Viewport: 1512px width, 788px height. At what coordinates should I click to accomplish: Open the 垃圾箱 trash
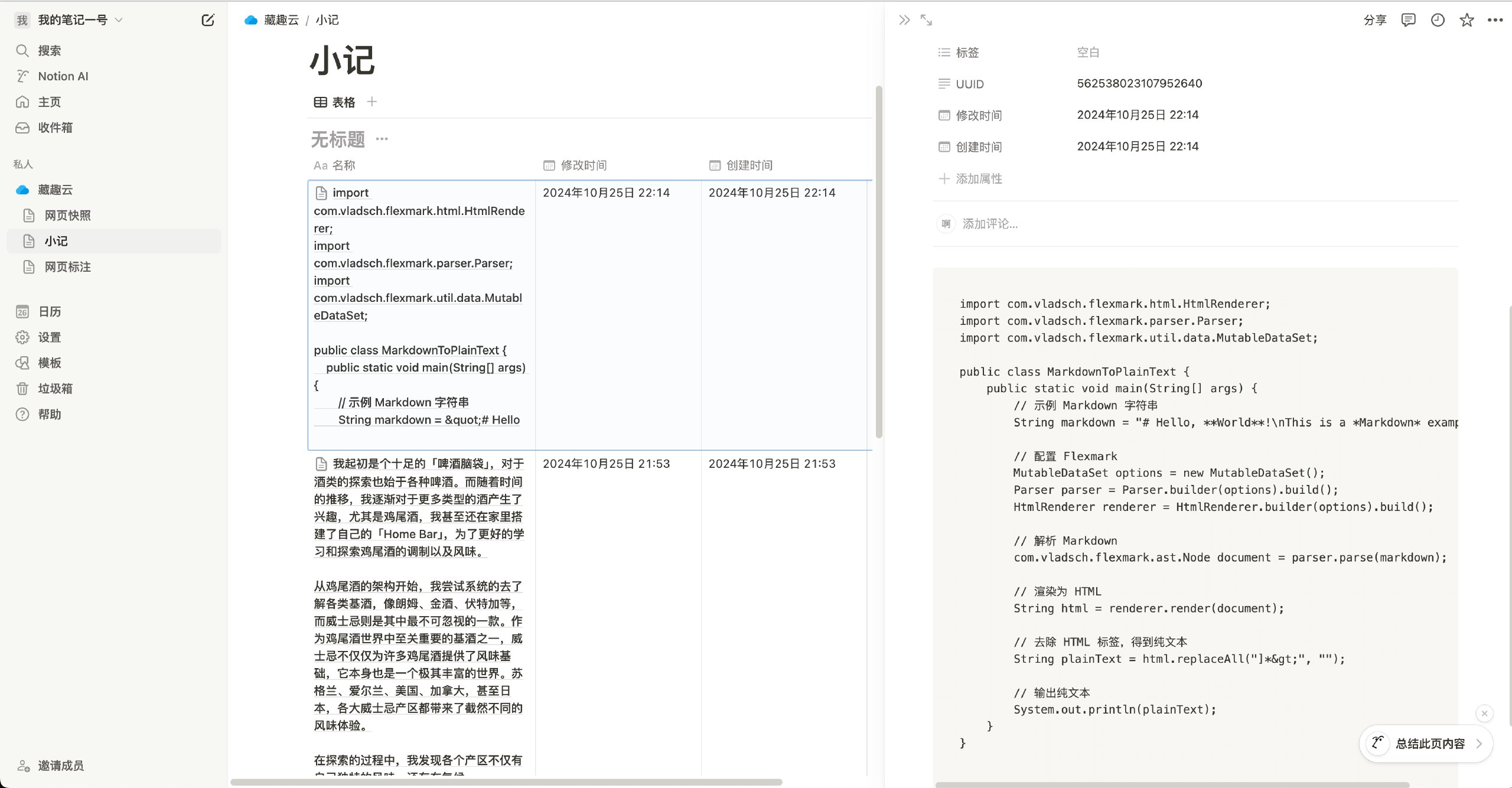[x=113, y=389]
